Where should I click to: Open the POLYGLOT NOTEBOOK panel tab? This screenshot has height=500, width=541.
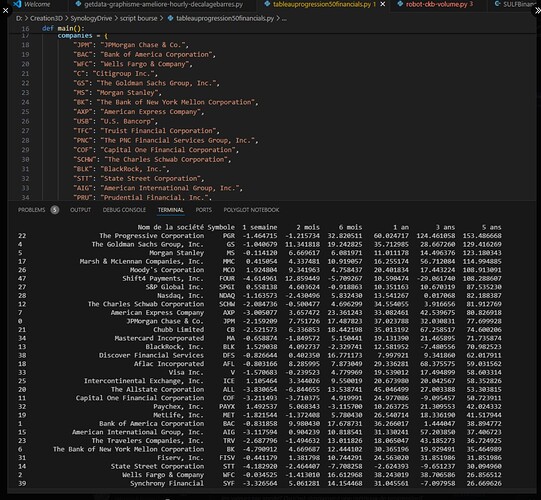tap(251, 210)
